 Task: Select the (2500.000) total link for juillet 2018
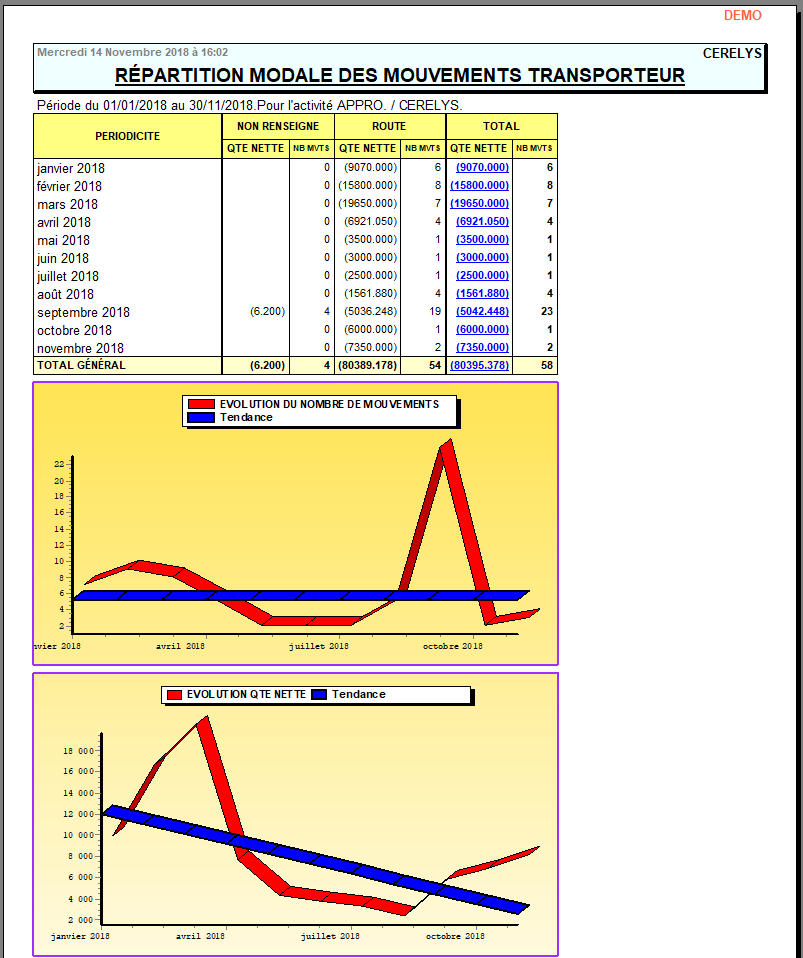pos(482,276)
